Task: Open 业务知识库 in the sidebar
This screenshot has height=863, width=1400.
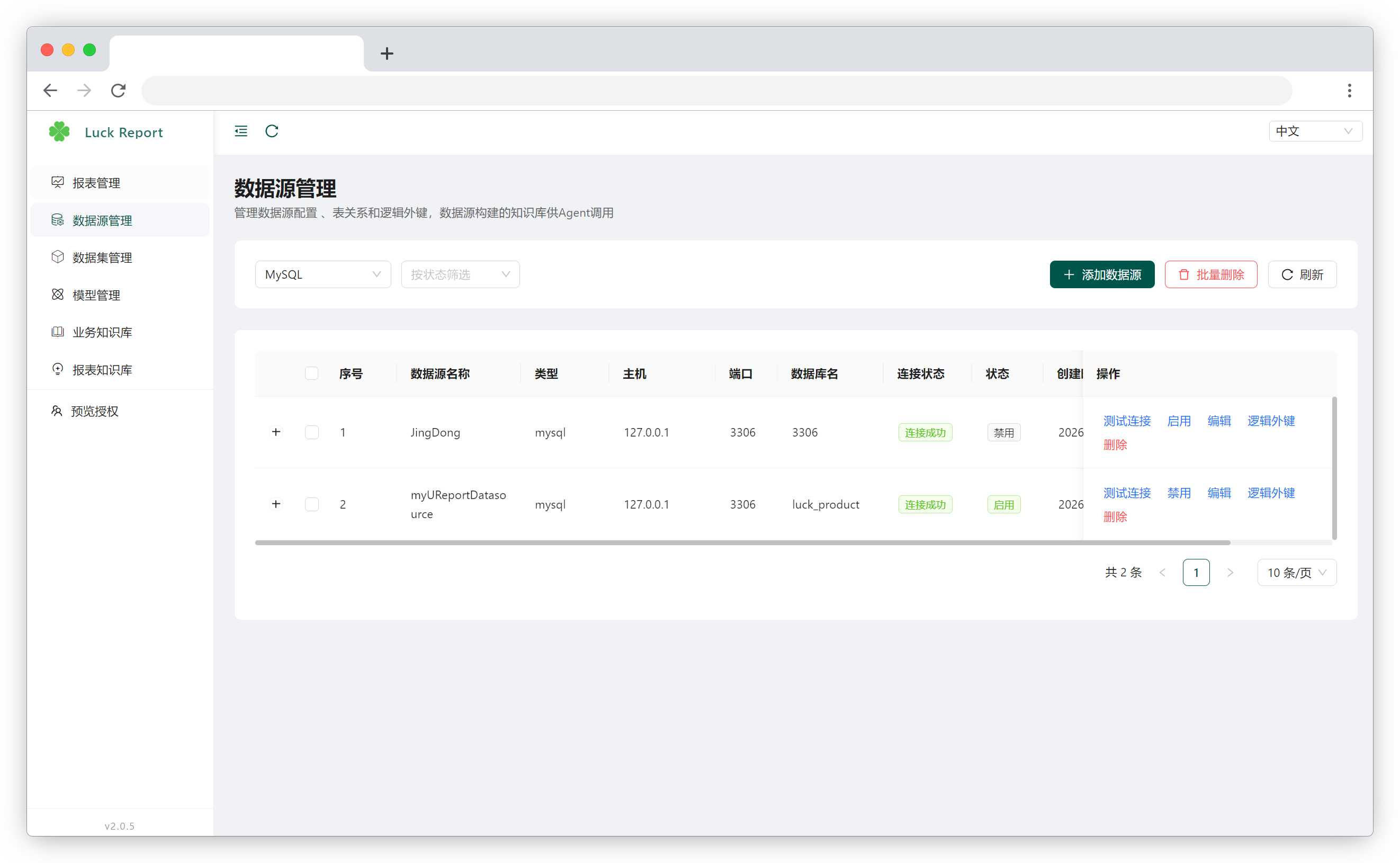Action: pos(120,332)
